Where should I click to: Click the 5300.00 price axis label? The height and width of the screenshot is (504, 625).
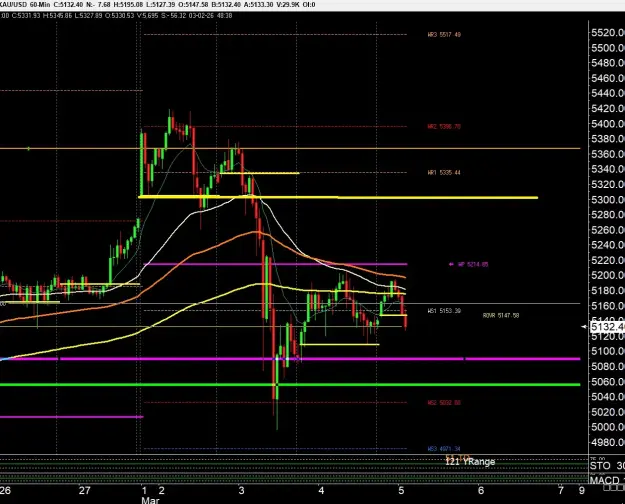click(608, 199)
